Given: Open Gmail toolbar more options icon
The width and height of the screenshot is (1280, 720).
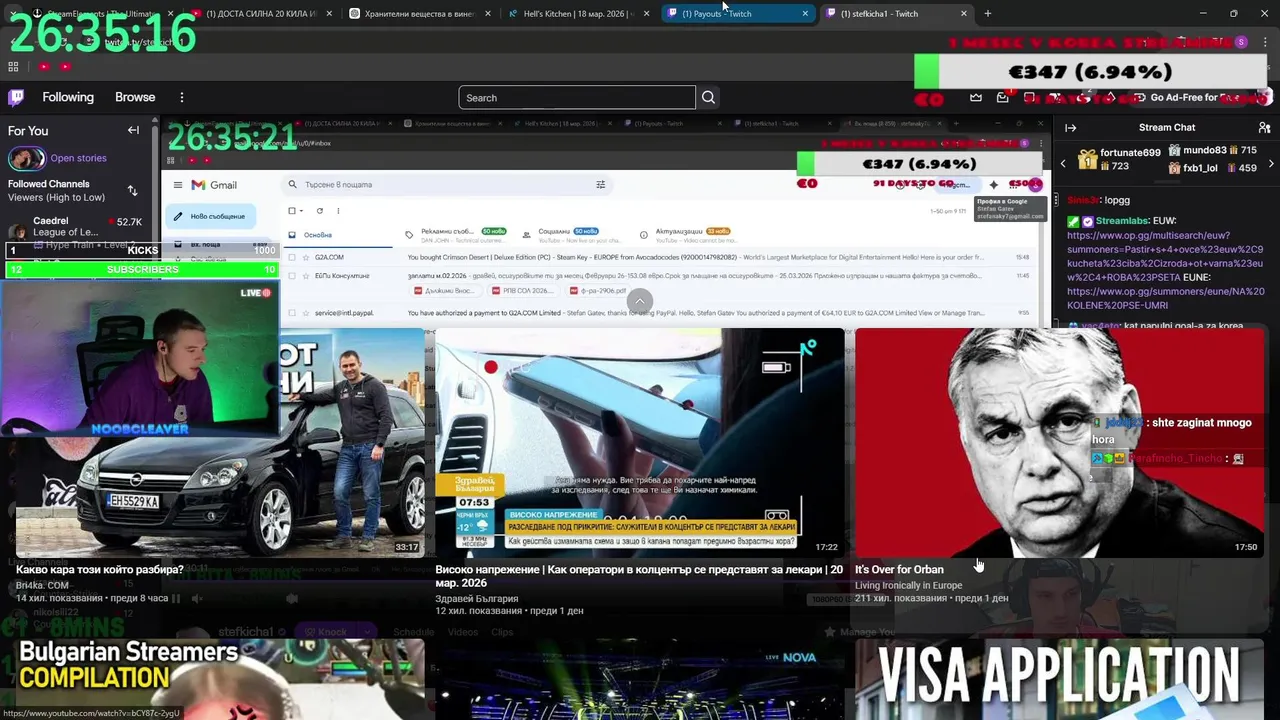Looking at the screenshot, I should pyautogui.click(x=338, y=211).
